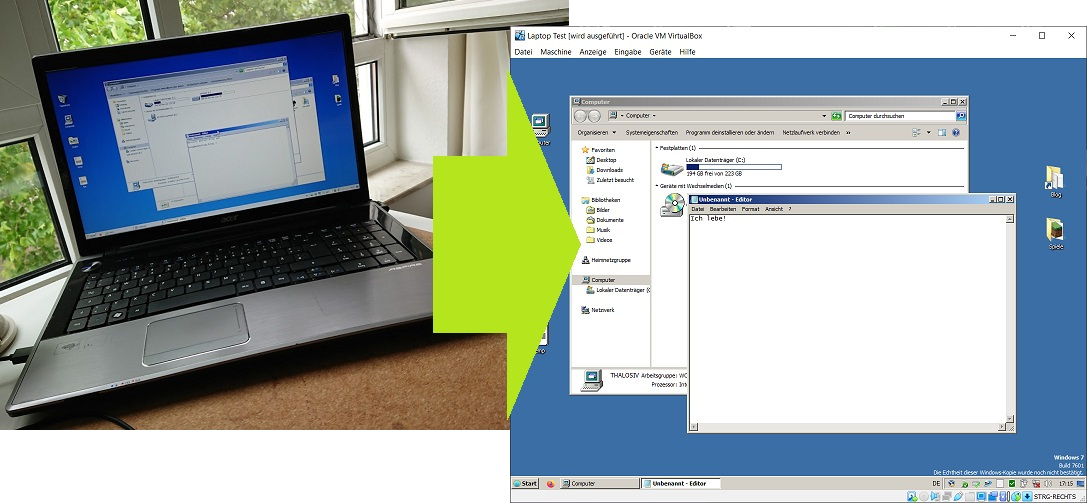This screenshot has height=503, width=1087.
Task: Open the Blog folder shortcut on desktop
Action: 1054,178
